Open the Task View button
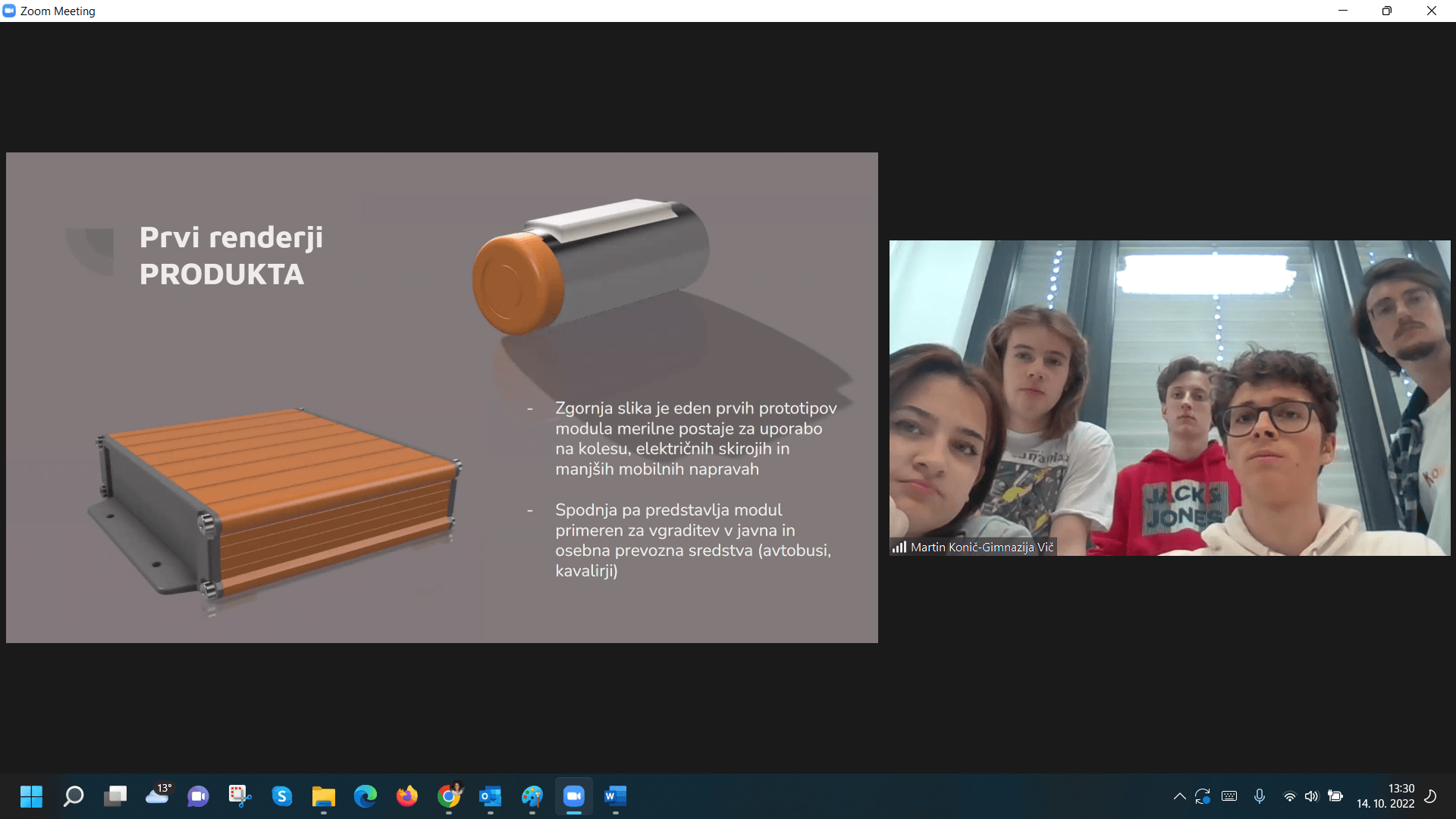This screenshot has height=819, width=1456. pos(115,796)
